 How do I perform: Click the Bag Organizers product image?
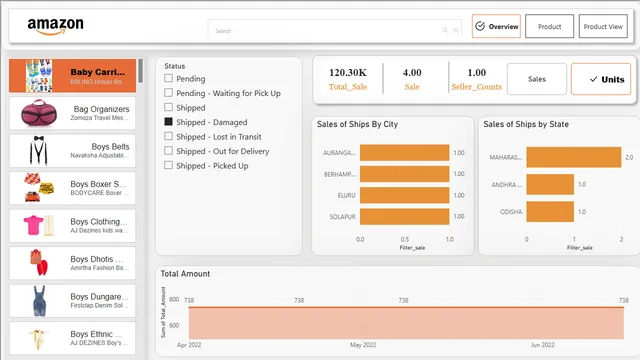click(x=39, y=113)
